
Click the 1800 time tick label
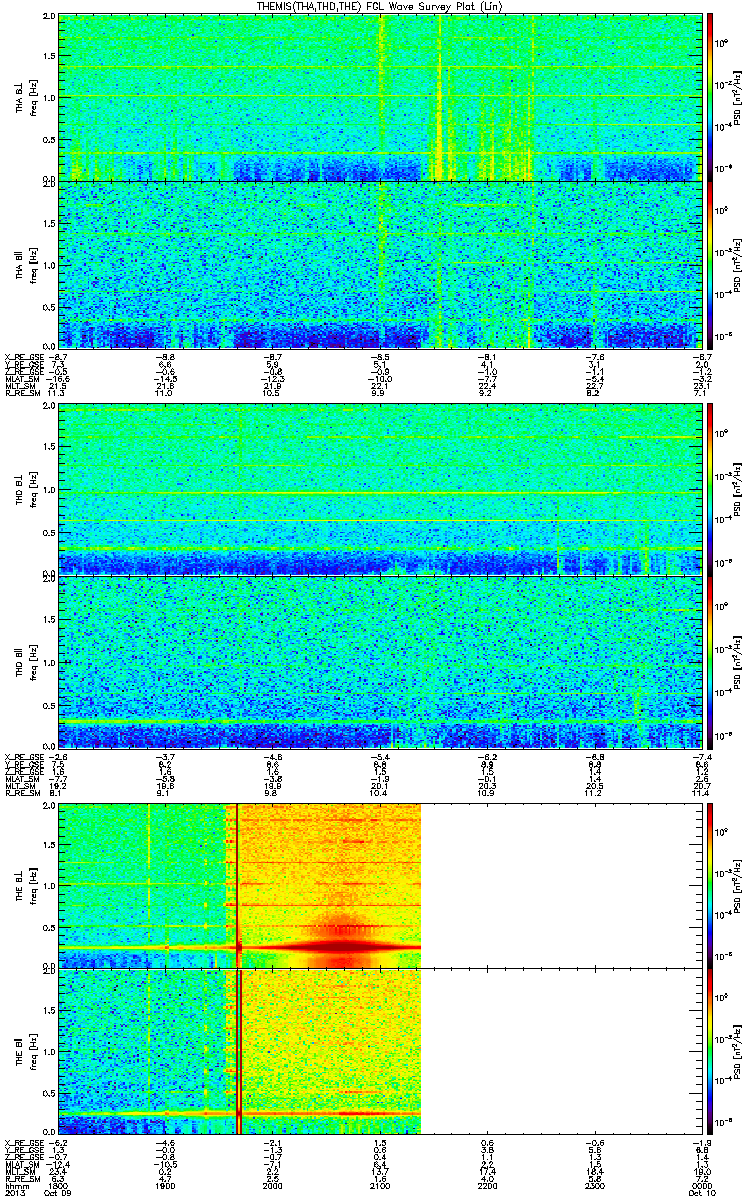point(59,1184)
